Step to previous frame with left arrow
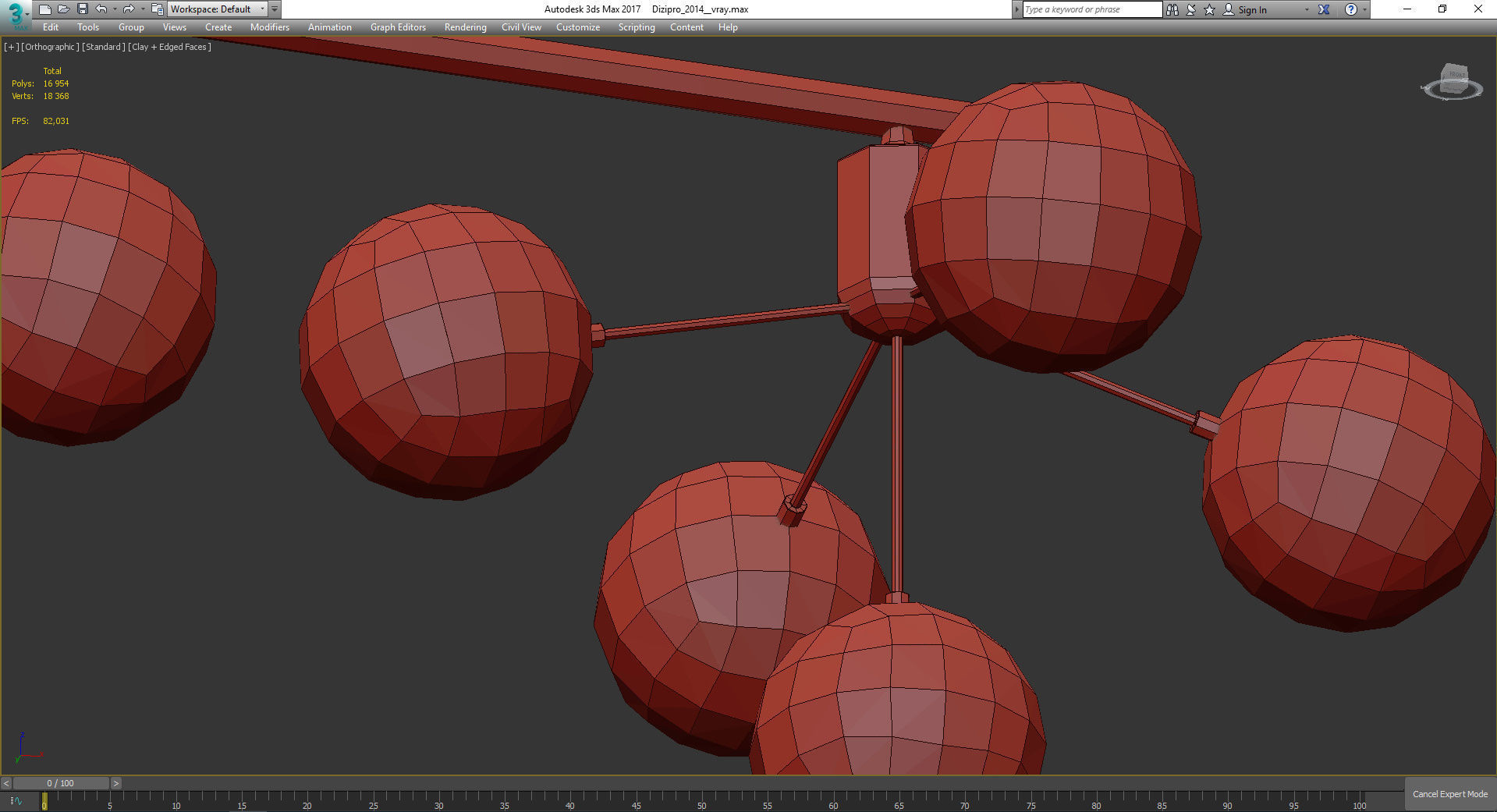Image resolution: width=1497 pixels, height=812 pixels. pyautogui.click(x=6, y=783)
